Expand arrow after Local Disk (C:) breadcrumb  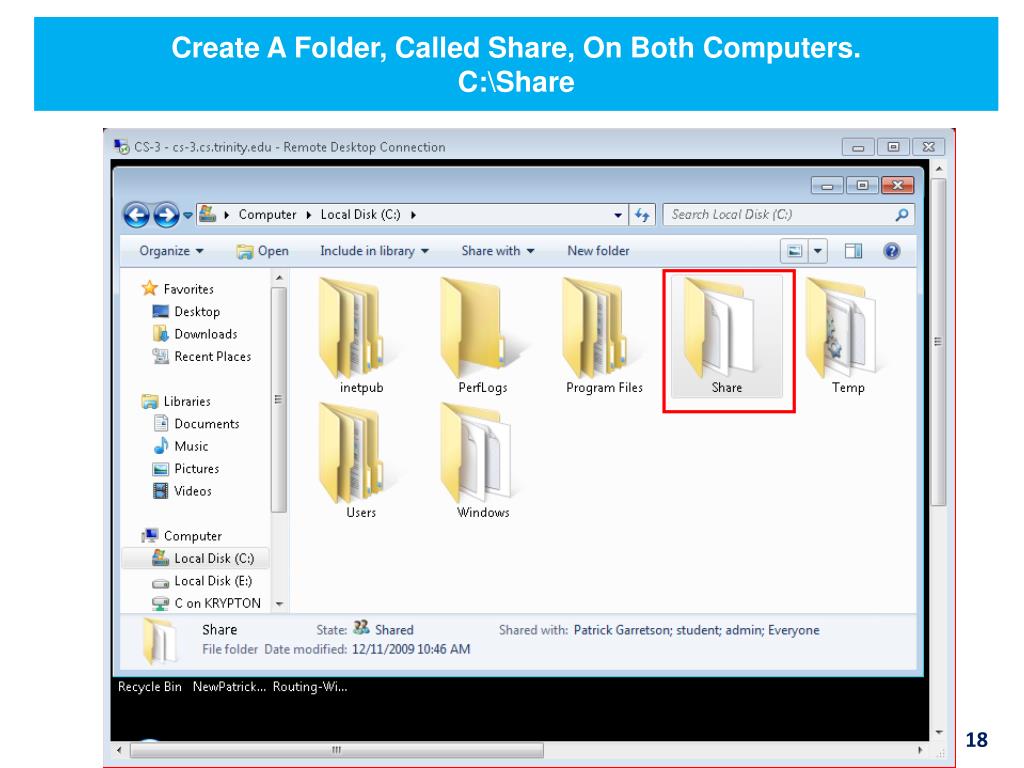(413, 215)
